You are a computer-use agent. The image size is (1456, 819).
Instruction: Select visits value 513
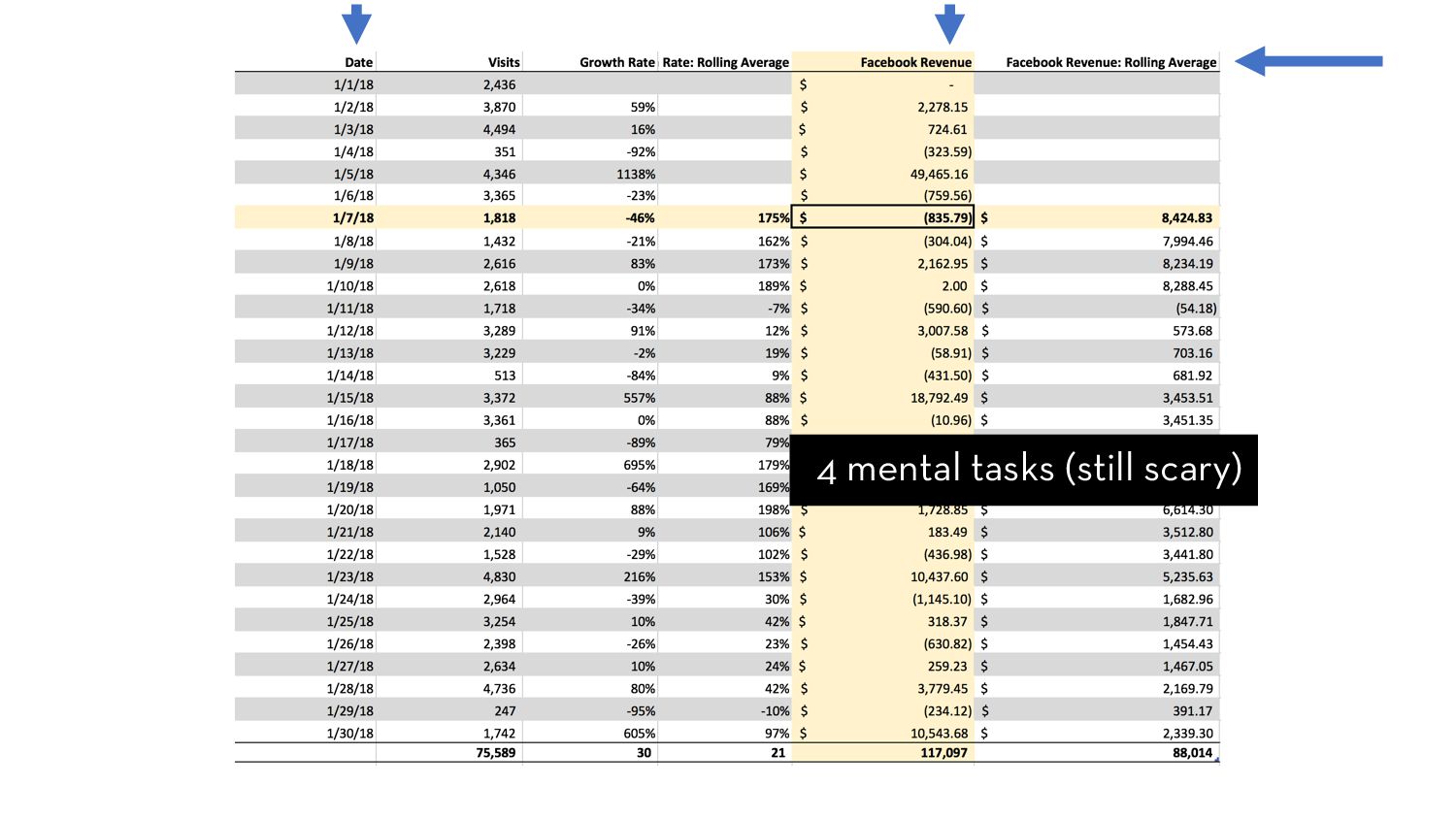[505, 376]
